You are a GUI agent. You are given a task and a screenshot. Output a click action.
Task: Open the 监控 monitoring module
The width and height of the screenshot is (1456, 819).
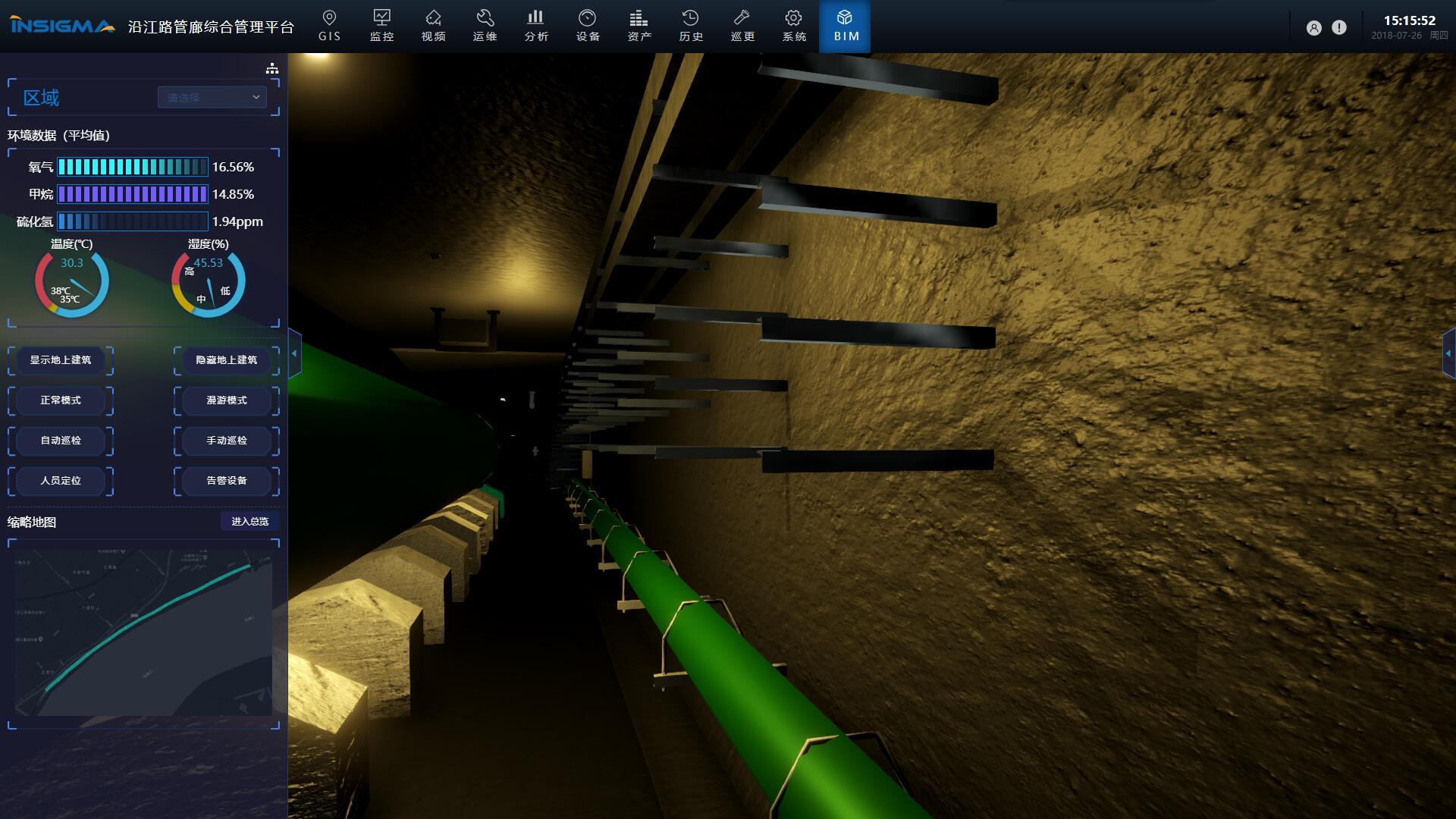(381, 25)
